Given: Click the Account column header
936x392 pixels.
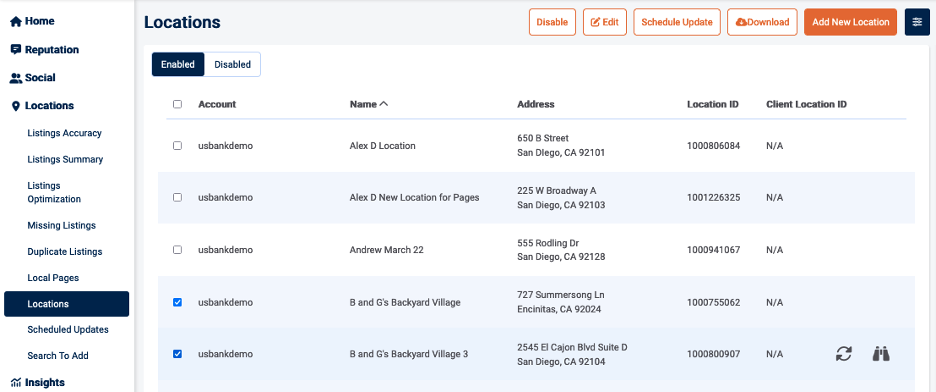Looking at the screenshot, I should click(217, 104).
